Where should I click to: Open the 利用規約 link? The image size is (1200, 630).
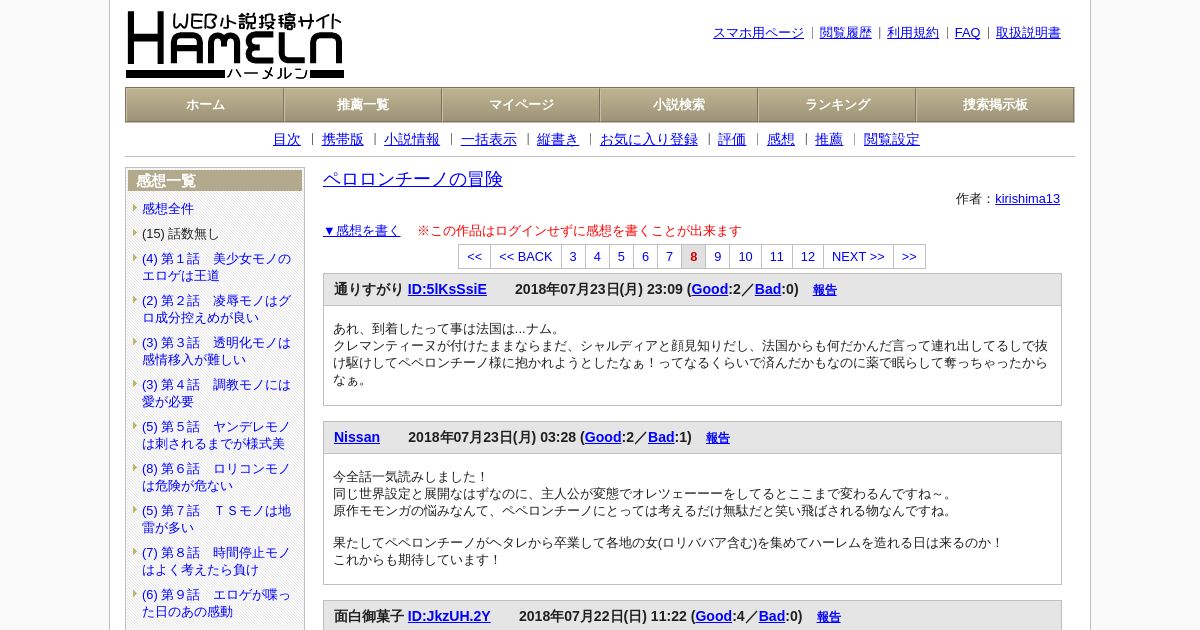click(913, 33)
